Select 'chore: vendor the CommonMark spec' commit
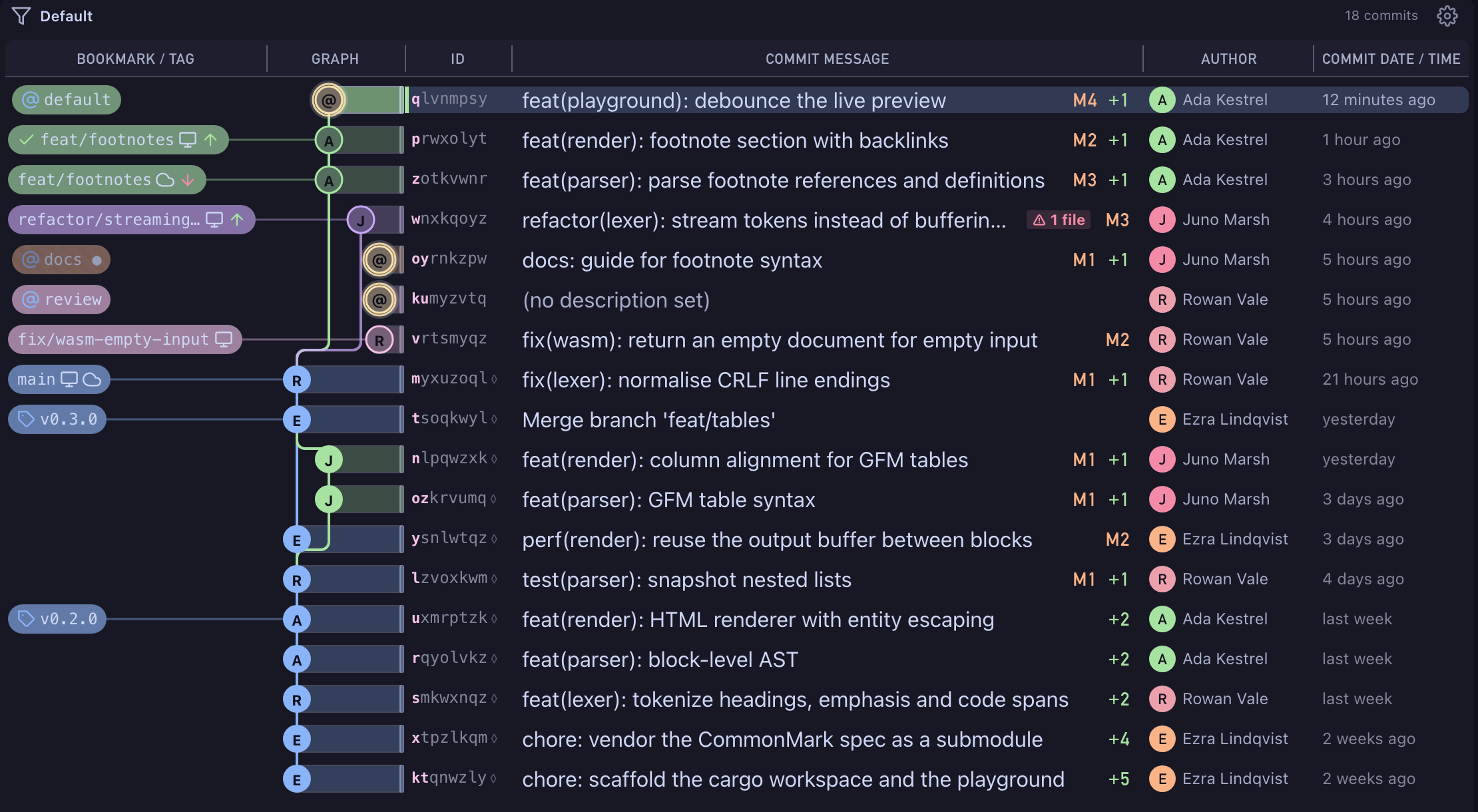The width and height of the screenshot is (1478, 812). point(782,739)
